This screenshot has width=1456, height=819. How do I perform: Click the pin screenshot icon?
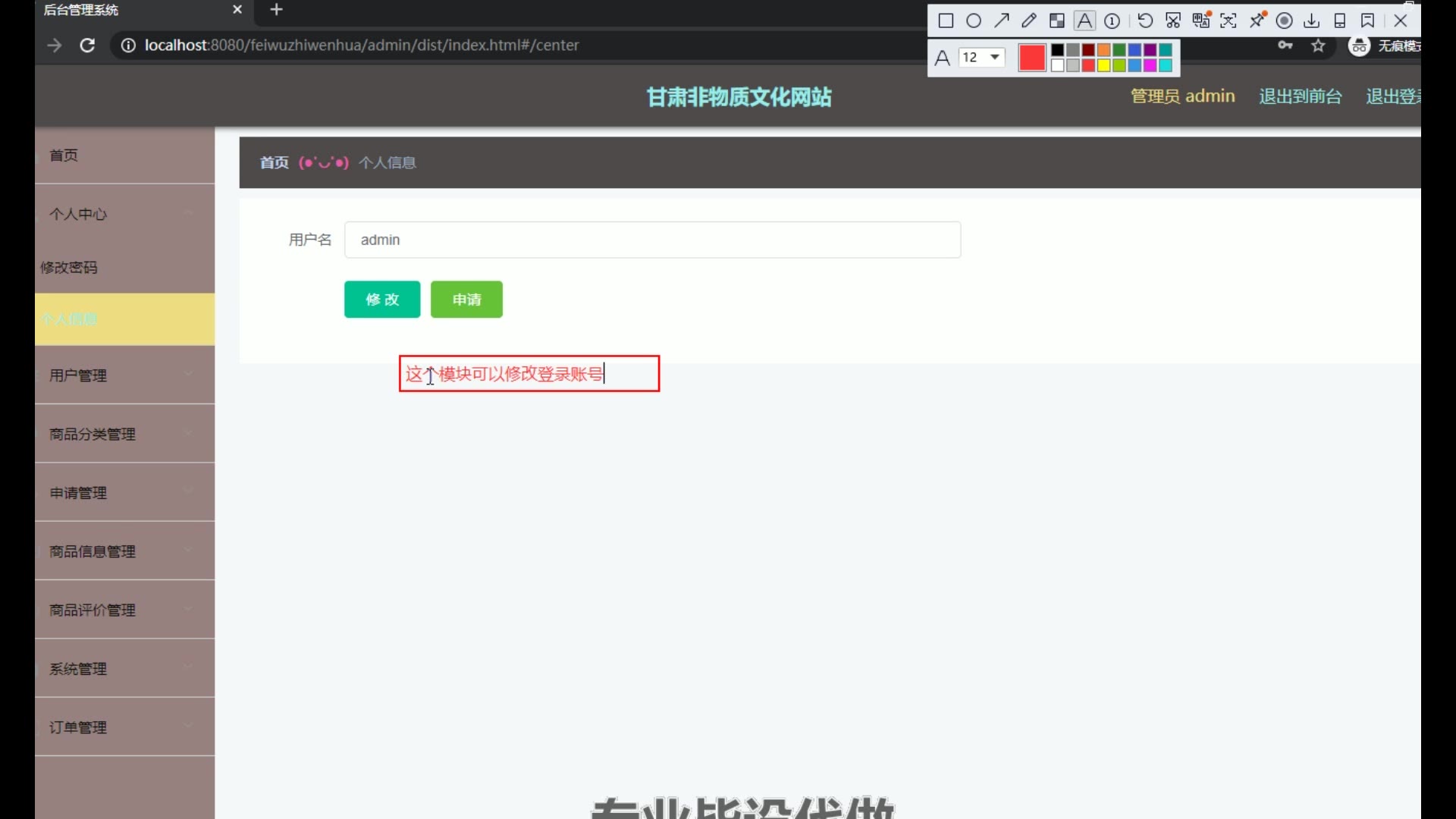pyautogui.click(x=1258, y=20)
